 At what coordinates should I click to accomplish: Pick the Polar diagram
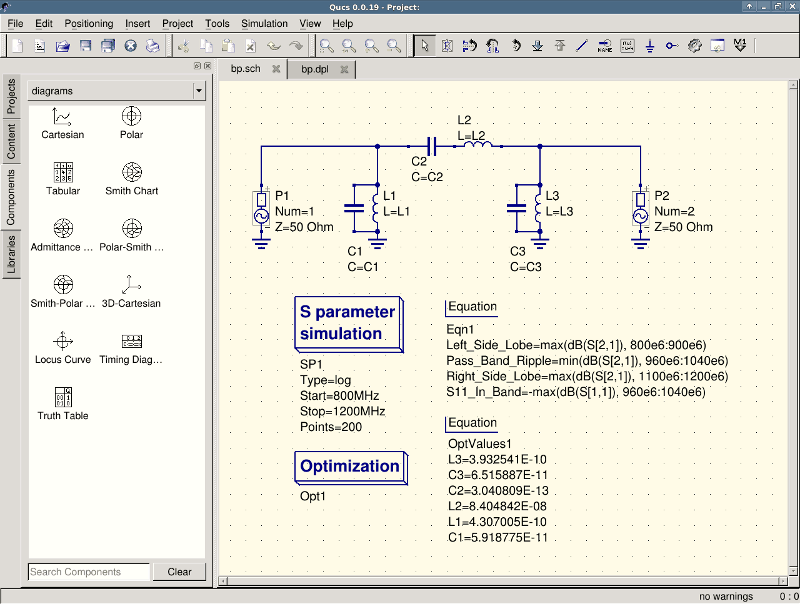tap(132, 123)
